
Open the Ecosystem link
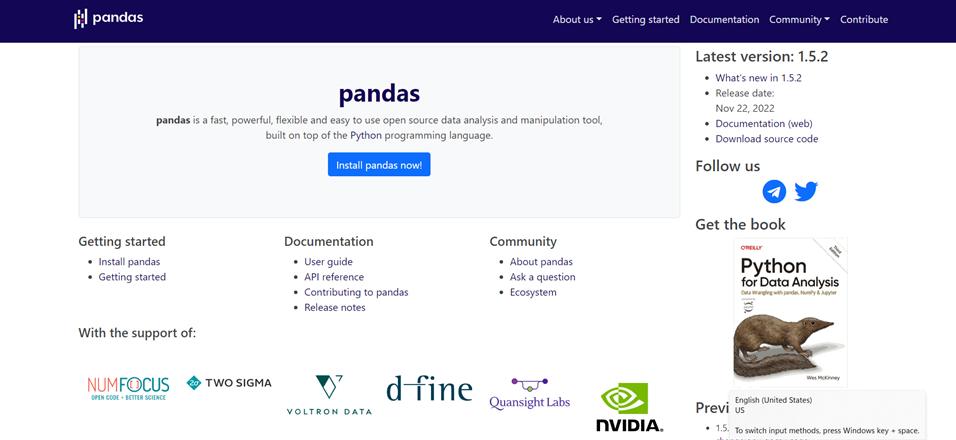click(x=533, y=292)
